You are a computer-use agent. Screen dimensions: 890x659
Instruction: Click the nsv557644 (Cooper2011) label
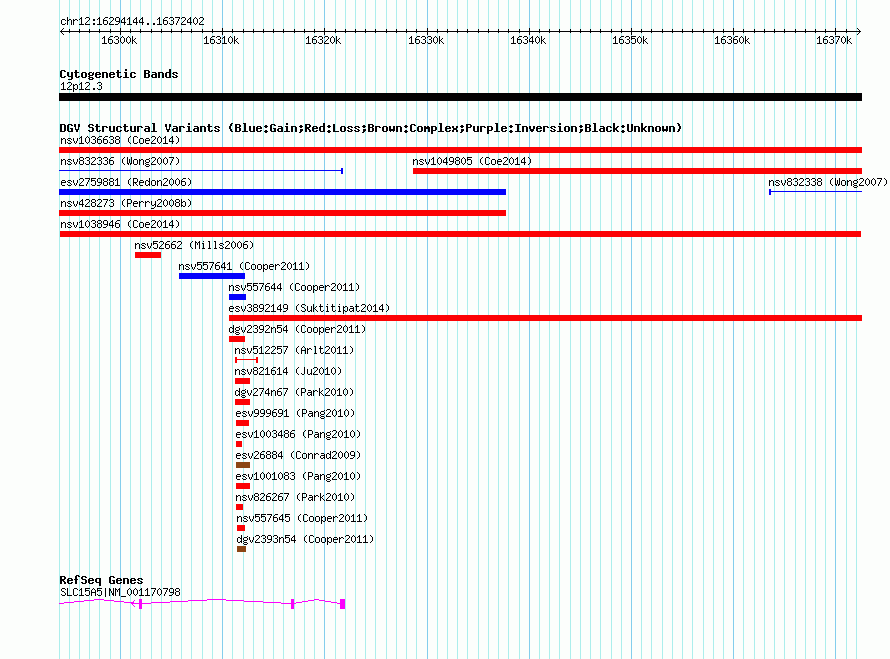click(294, 287)
